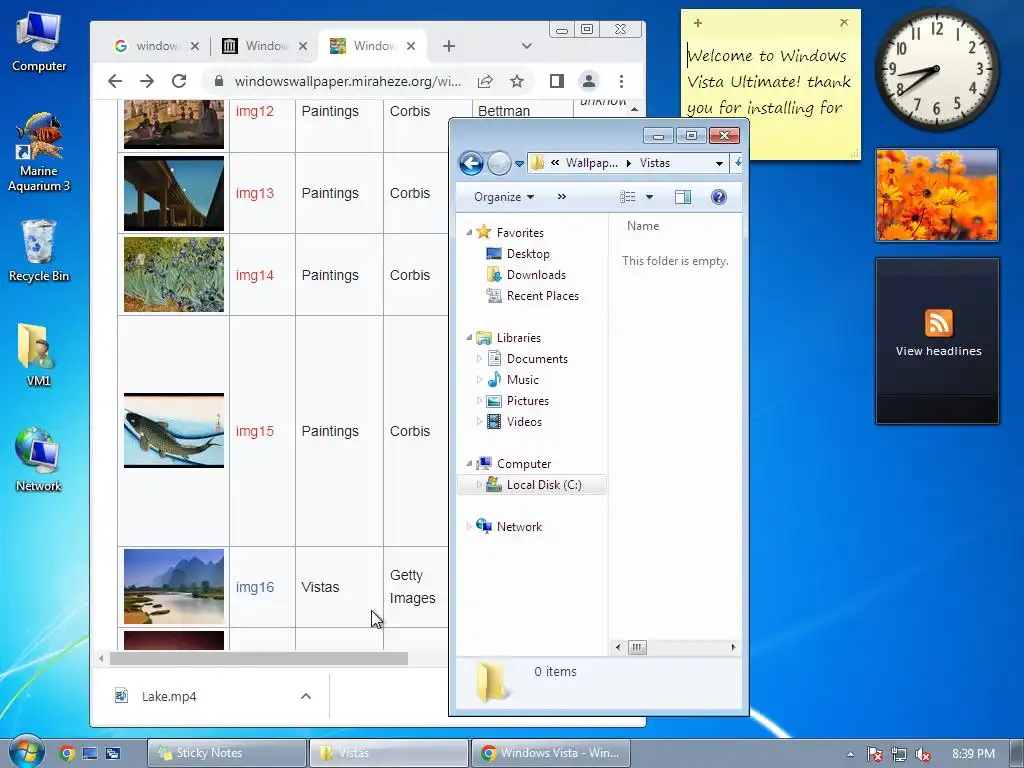Collapse the Favorites tree group
1024x768 pixels.
click(469, 232)
